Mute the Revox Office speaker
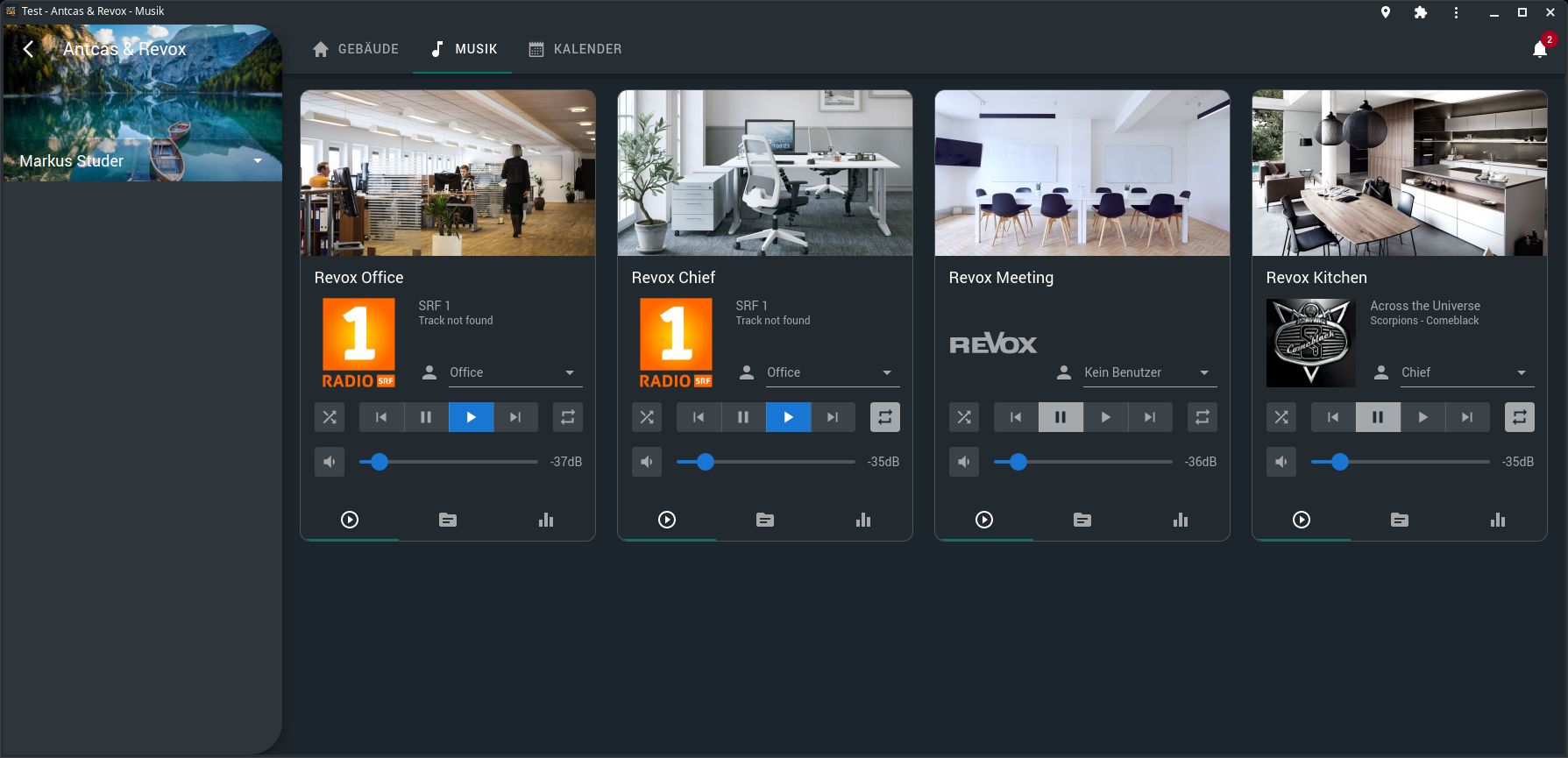The height and width of the screenshot is (758, 1568). 330,462
